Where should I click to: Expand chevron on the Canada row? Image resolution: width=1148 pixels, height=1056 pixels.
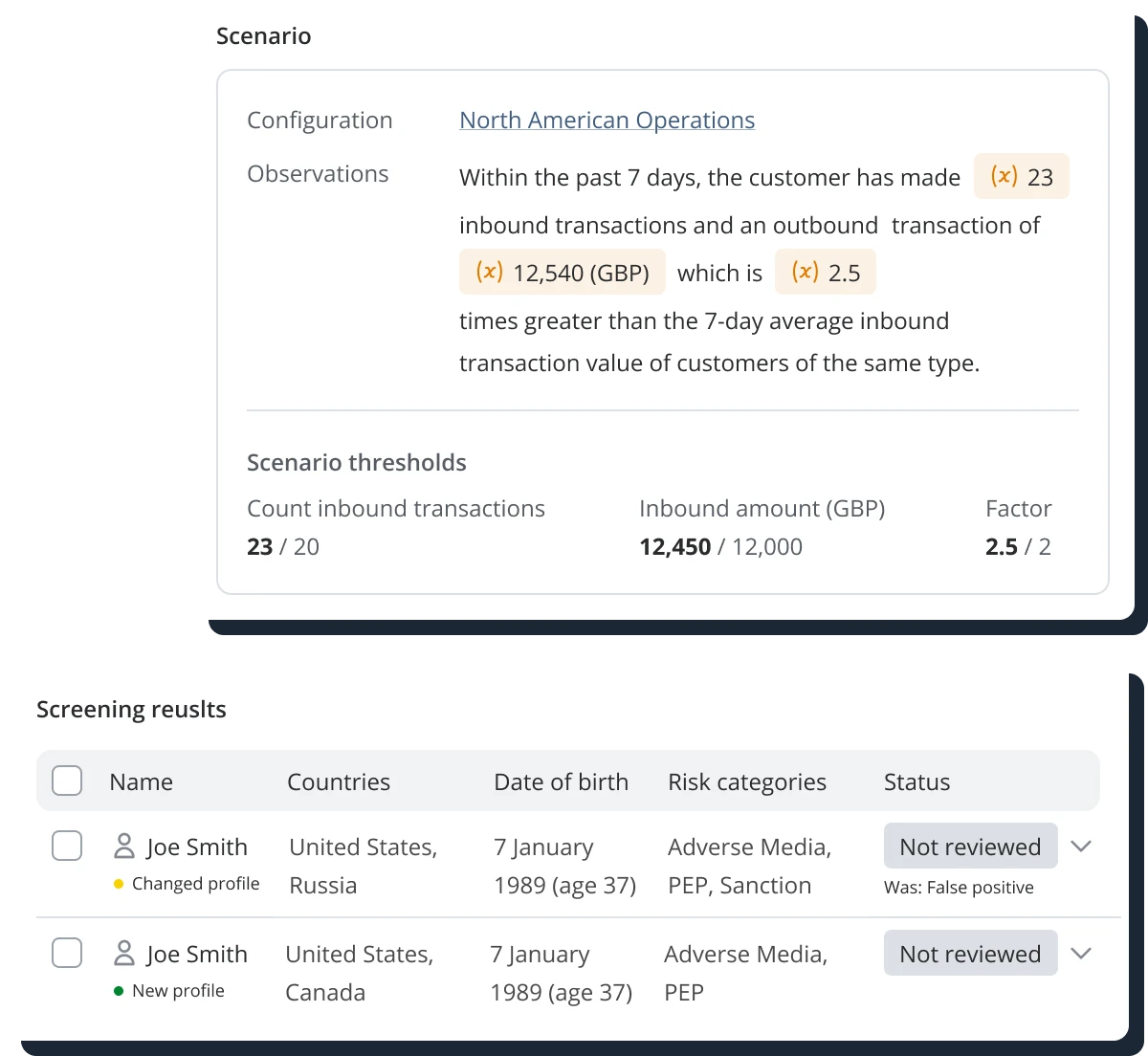tap(1081, 954)
